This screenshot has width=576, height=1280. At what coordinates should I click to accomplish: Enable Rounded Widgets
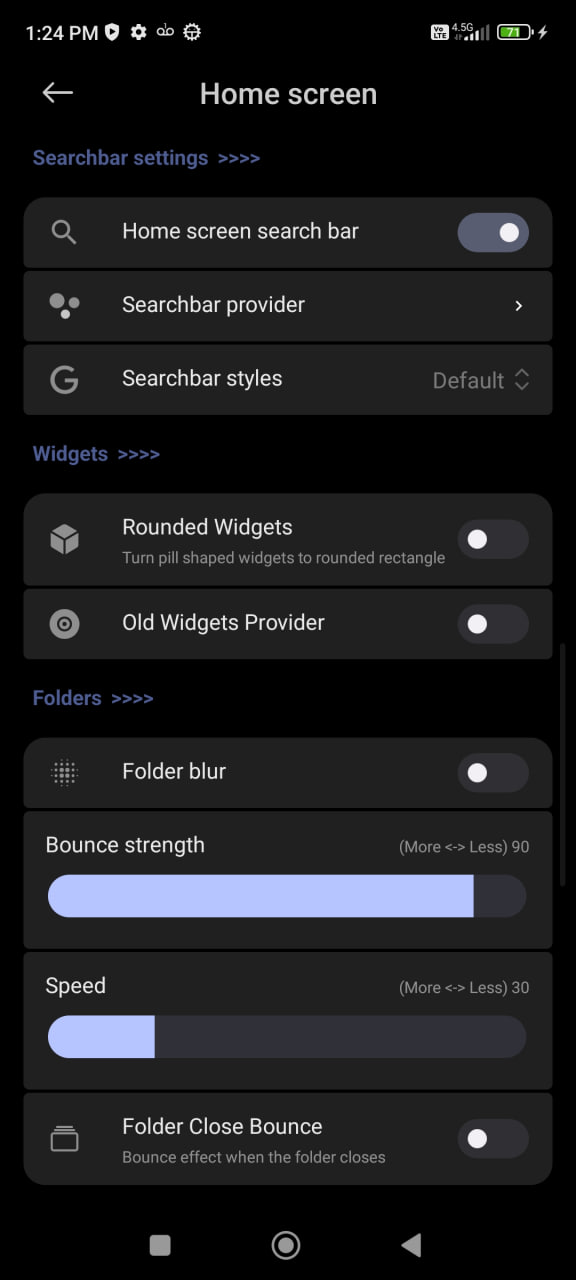click(493, 539)
